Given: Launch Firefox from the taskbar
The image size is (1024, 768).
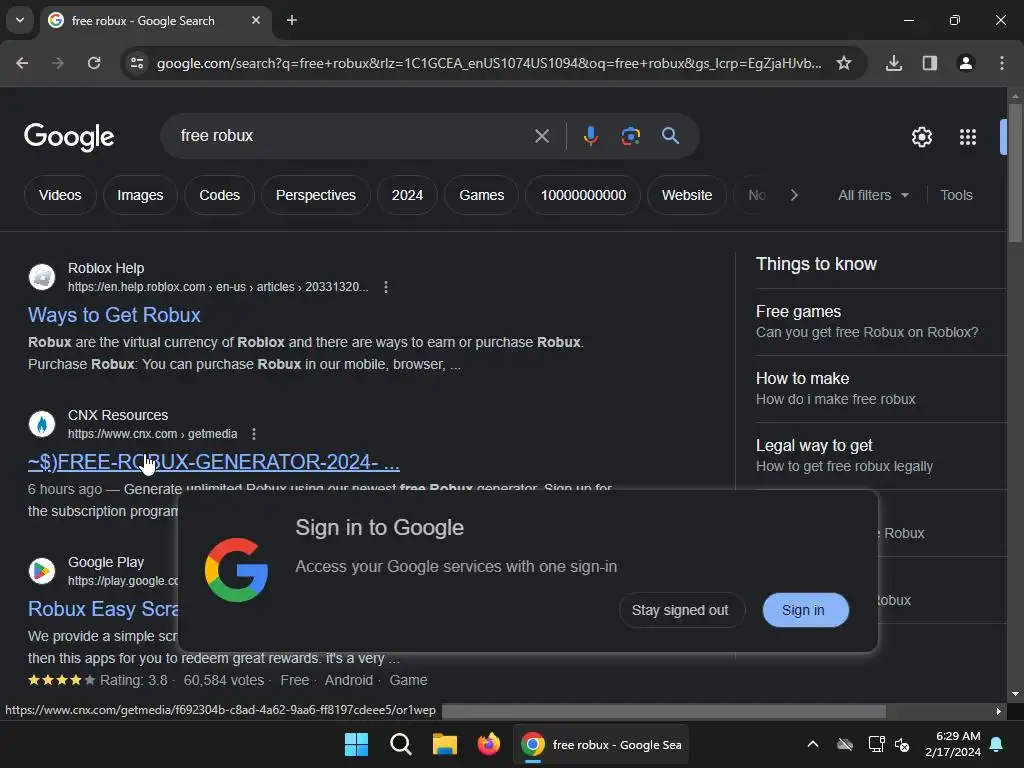Looking at the screenshot, I should [x=488, y=744].
